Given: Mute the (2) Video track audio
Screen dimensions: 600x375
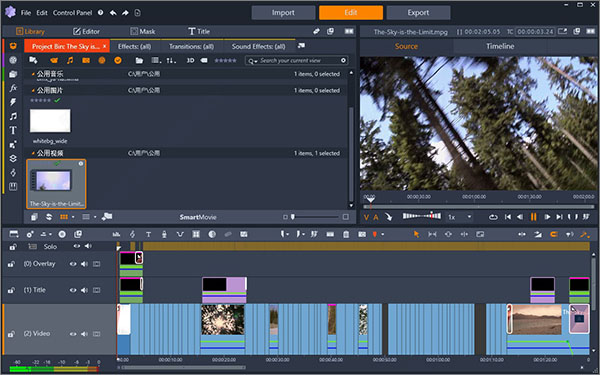Looking at the screenshot, I should point(84,334).
